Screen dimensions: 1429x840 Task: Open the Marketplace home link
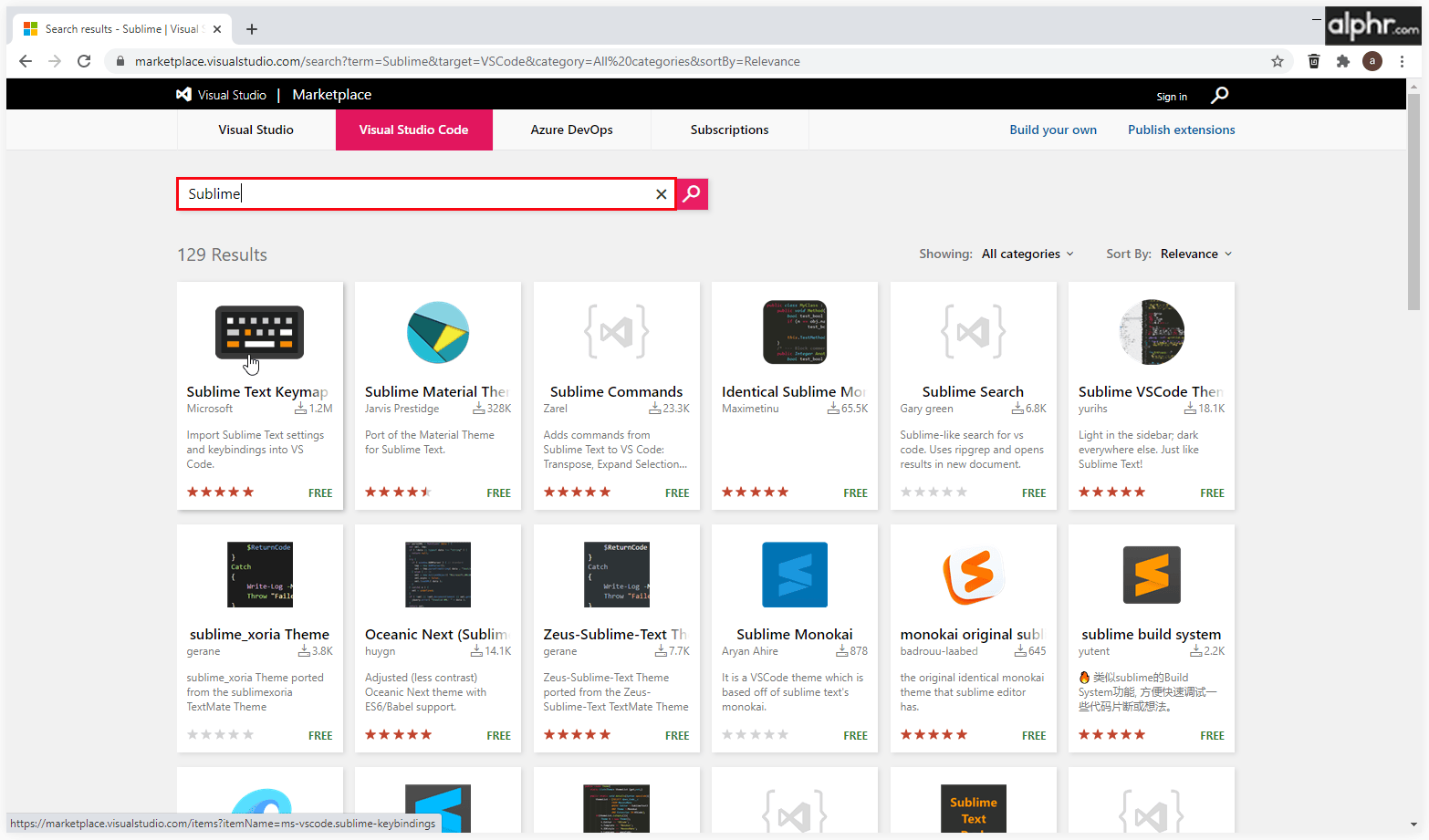pyautogui.click(x=332, y=95)
